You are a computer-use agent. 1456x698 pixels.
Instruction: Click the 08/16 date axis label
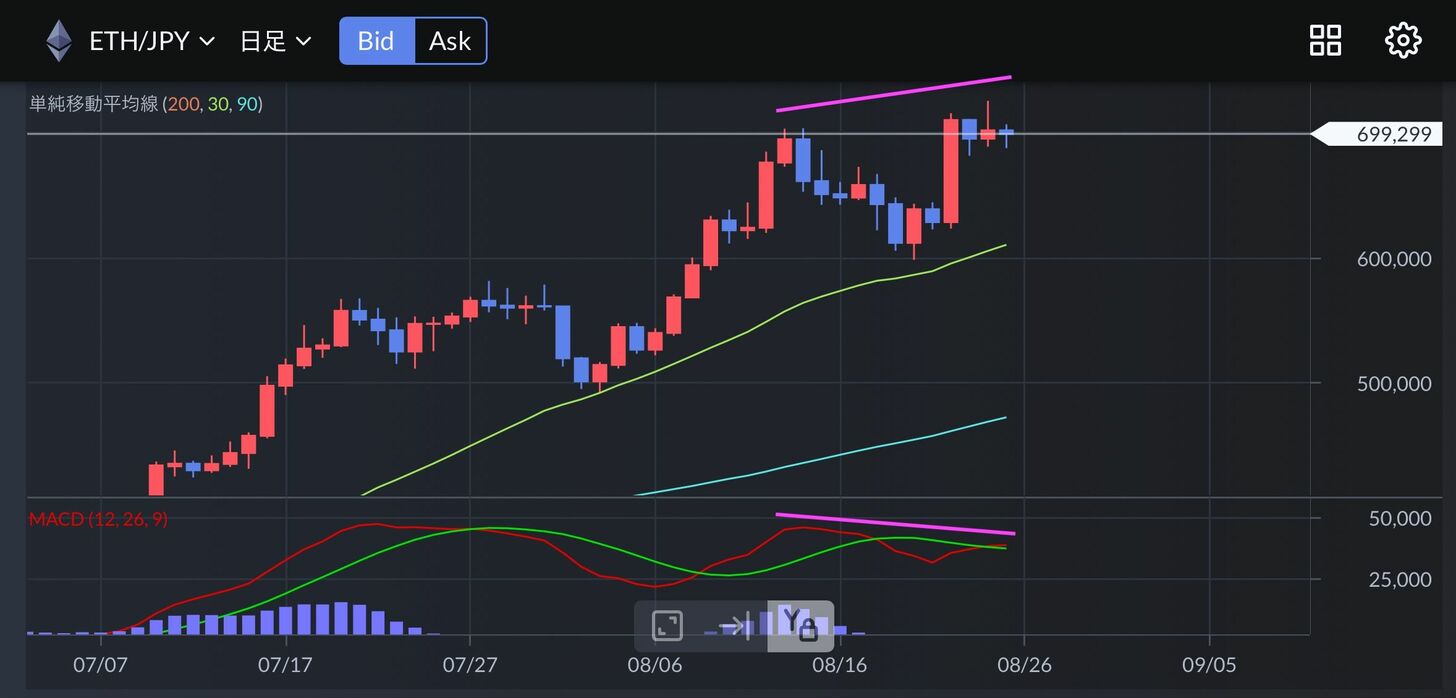point(840,664)
